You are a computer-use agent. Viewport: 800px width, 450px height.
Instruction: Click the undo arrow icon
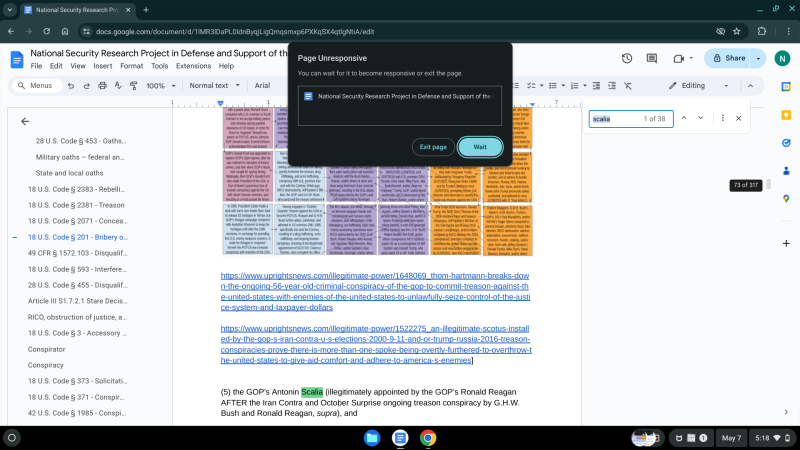[x=71, y=86]
